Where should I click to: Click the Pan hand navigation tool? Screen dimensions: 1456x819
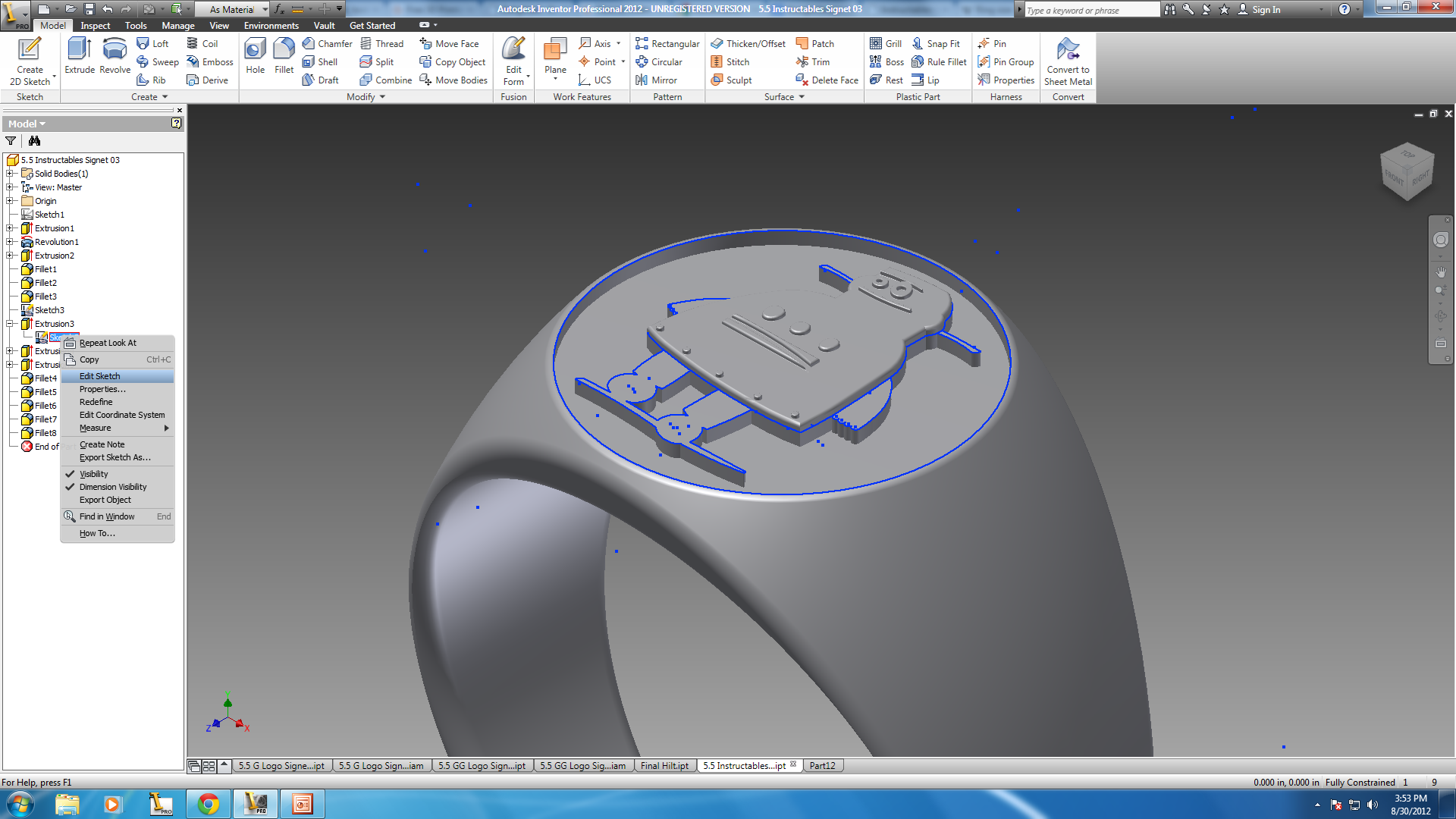(1441, 271)
